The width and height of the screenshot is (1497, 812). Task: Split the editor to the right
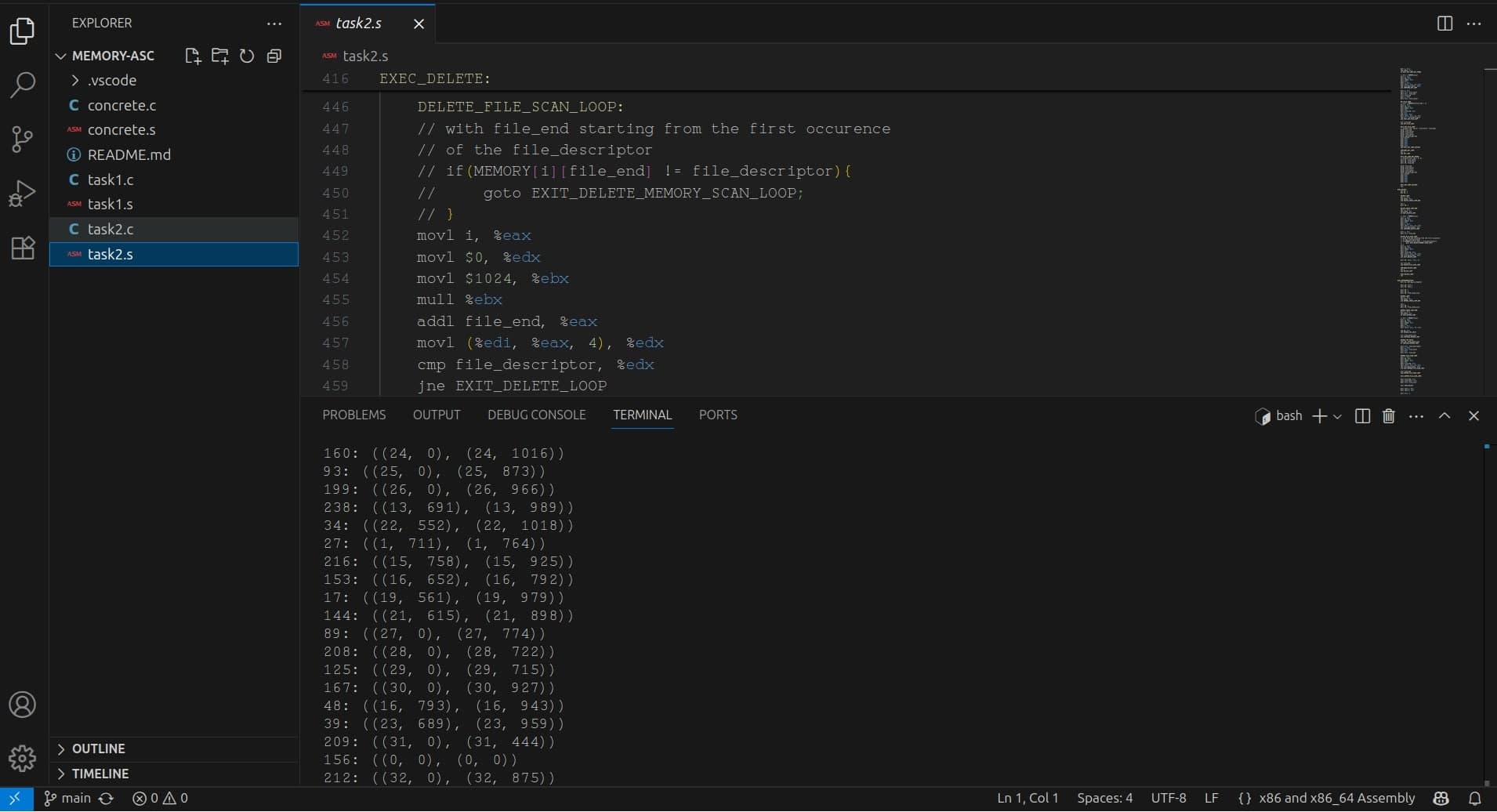1444,24
